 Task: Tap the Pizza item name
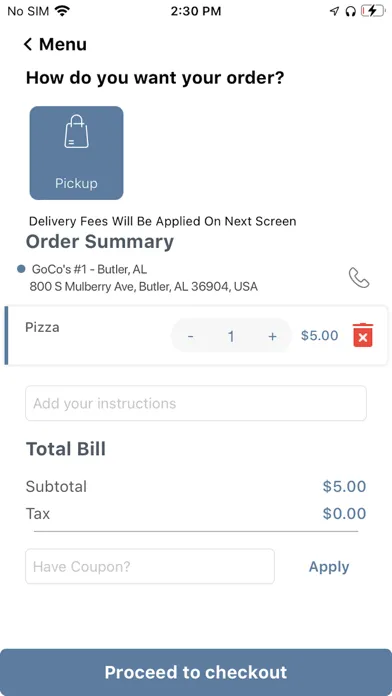coord(42,328)
